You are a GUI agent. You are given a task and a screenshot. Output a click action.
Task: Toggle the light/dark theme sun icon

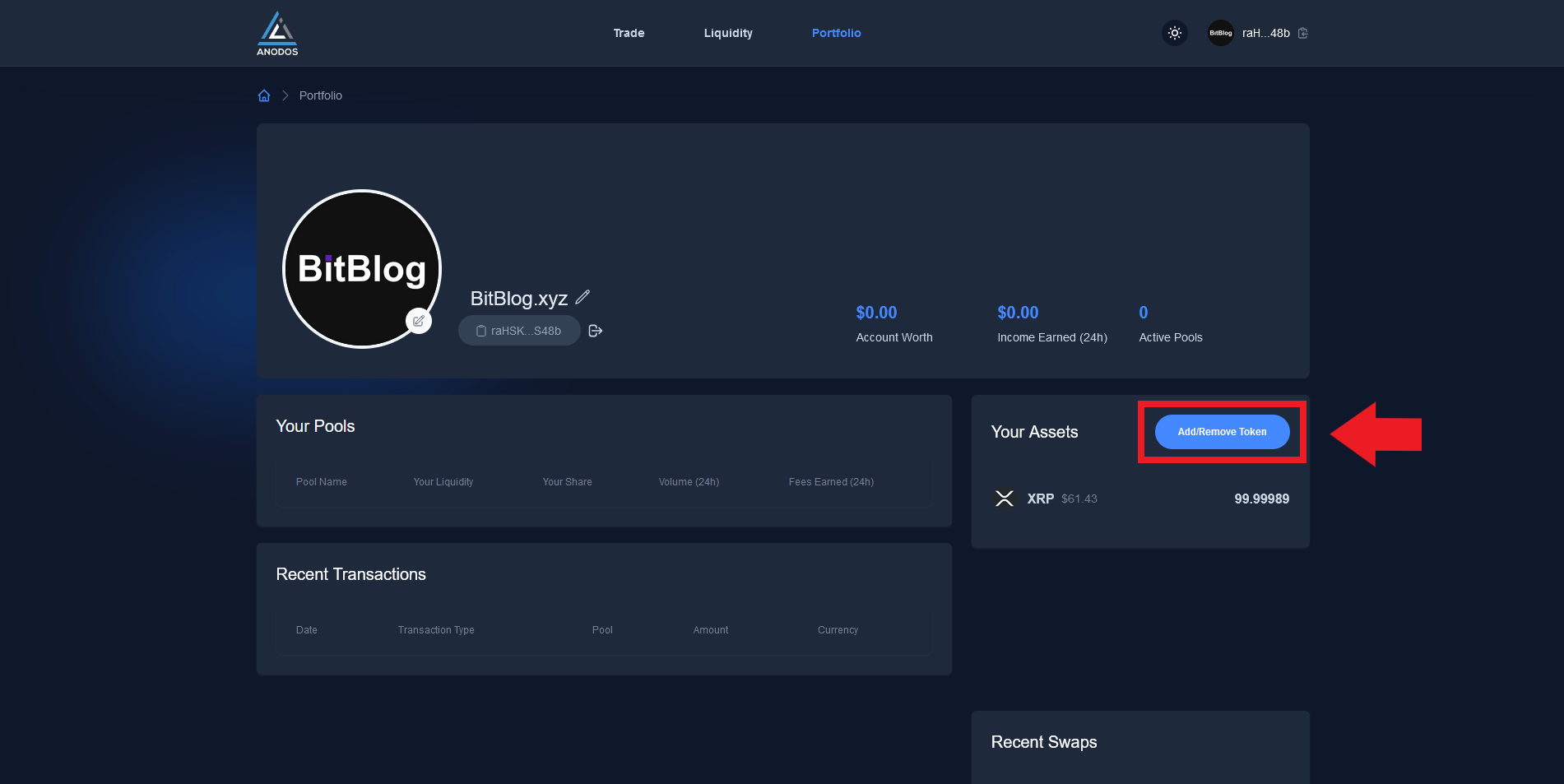1175,33
